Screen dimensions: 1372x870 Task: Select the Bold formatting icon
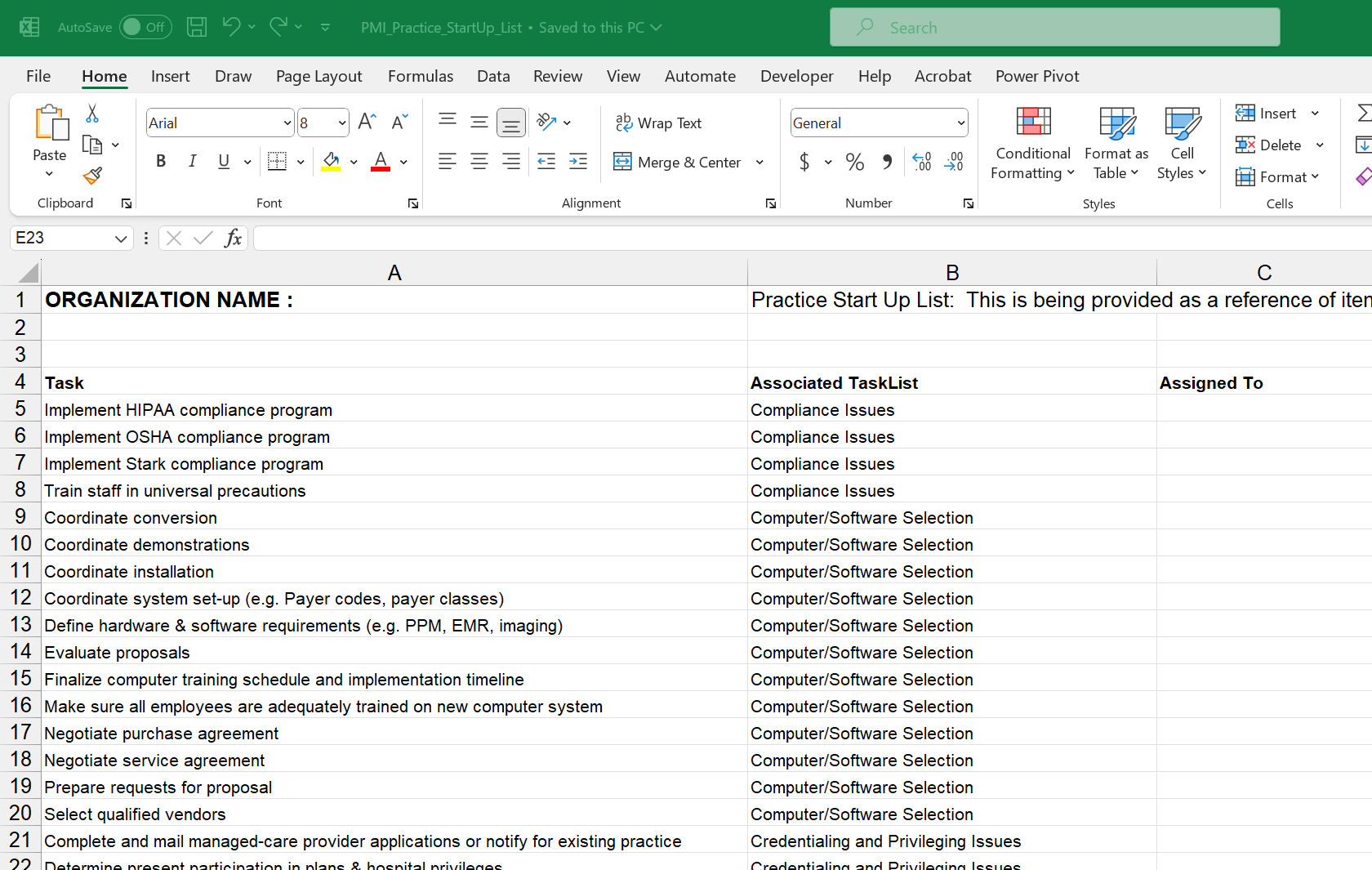pyautogui.click(x=160, y=162)
